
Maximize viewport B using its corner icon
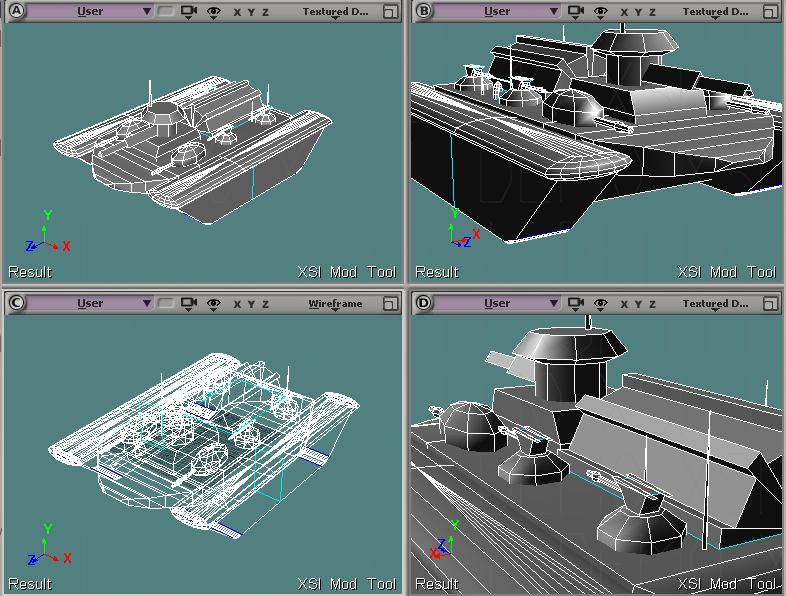[770, 12]
